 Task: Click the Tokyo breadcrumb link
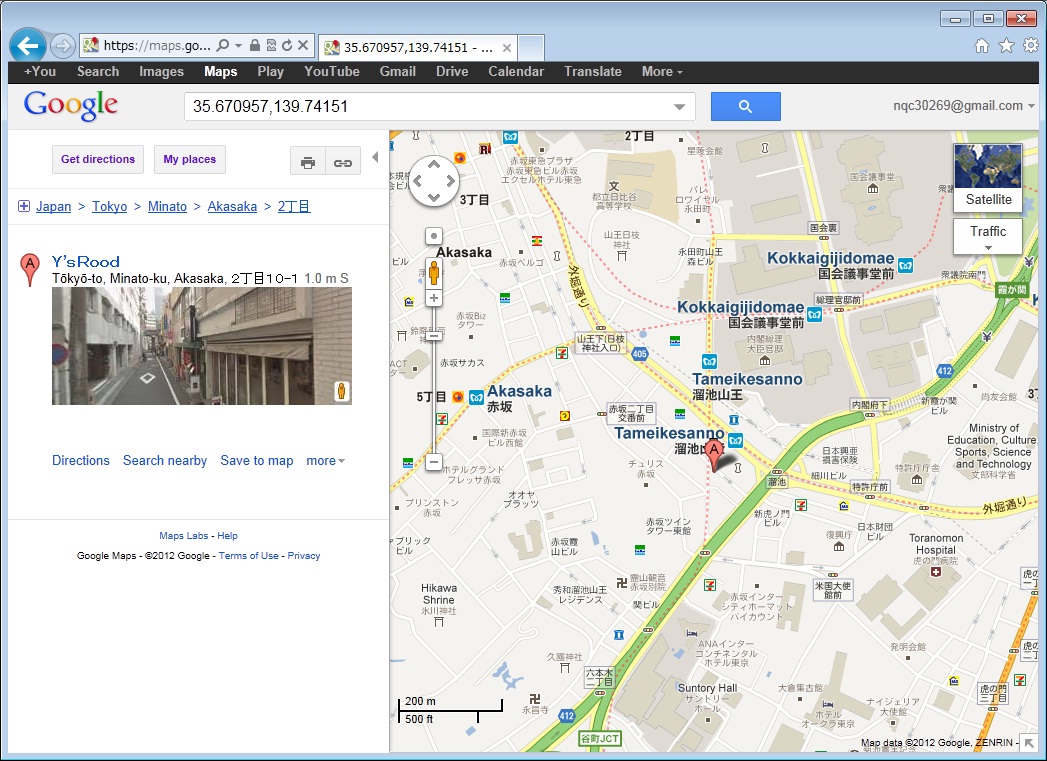pyautogui.click(x=110, y=206)
